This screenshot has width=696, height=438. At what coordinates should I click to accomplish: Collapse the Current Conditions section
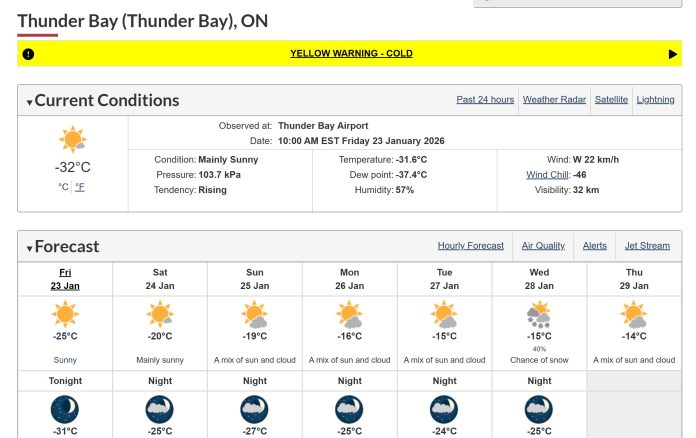pyautogui.click(x=30, y=102)
